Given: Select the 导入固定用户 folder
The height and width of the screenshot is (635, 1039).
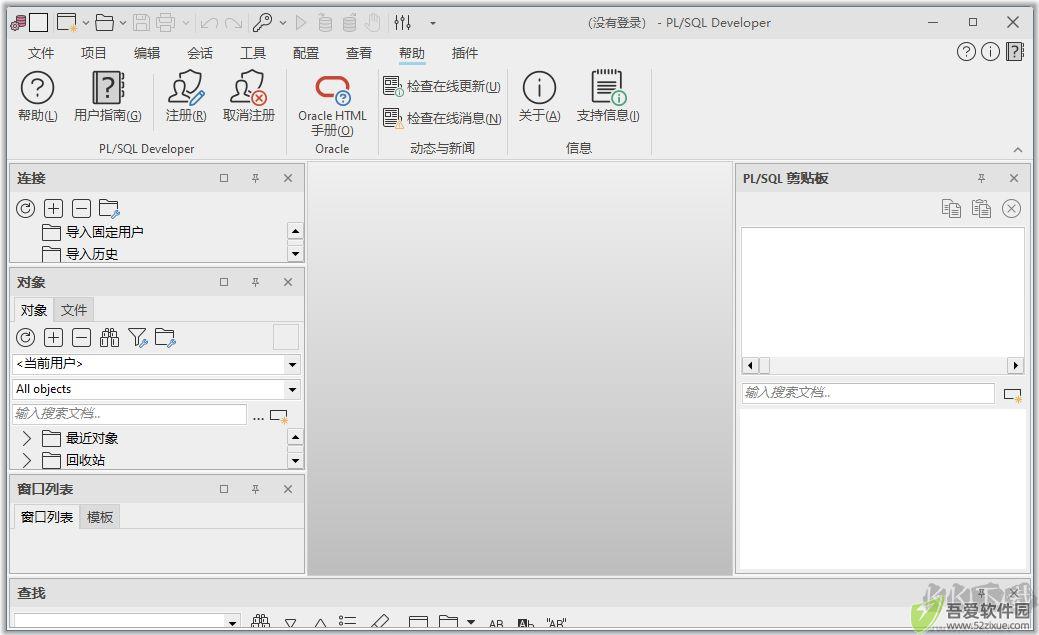Looking at the screenshot, I should point(92,232).
